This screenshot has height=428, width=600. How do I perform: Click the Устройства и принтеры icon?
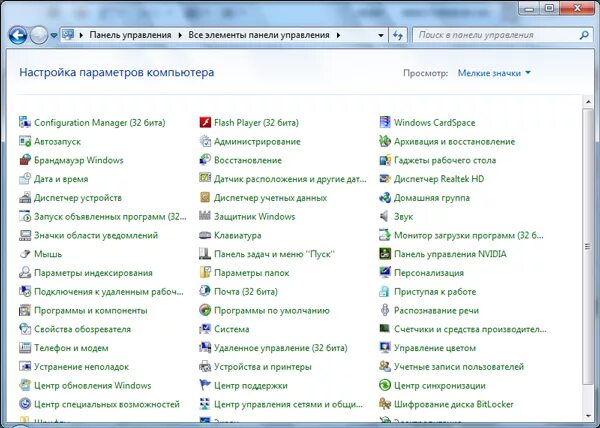click(x=205, y=366)
